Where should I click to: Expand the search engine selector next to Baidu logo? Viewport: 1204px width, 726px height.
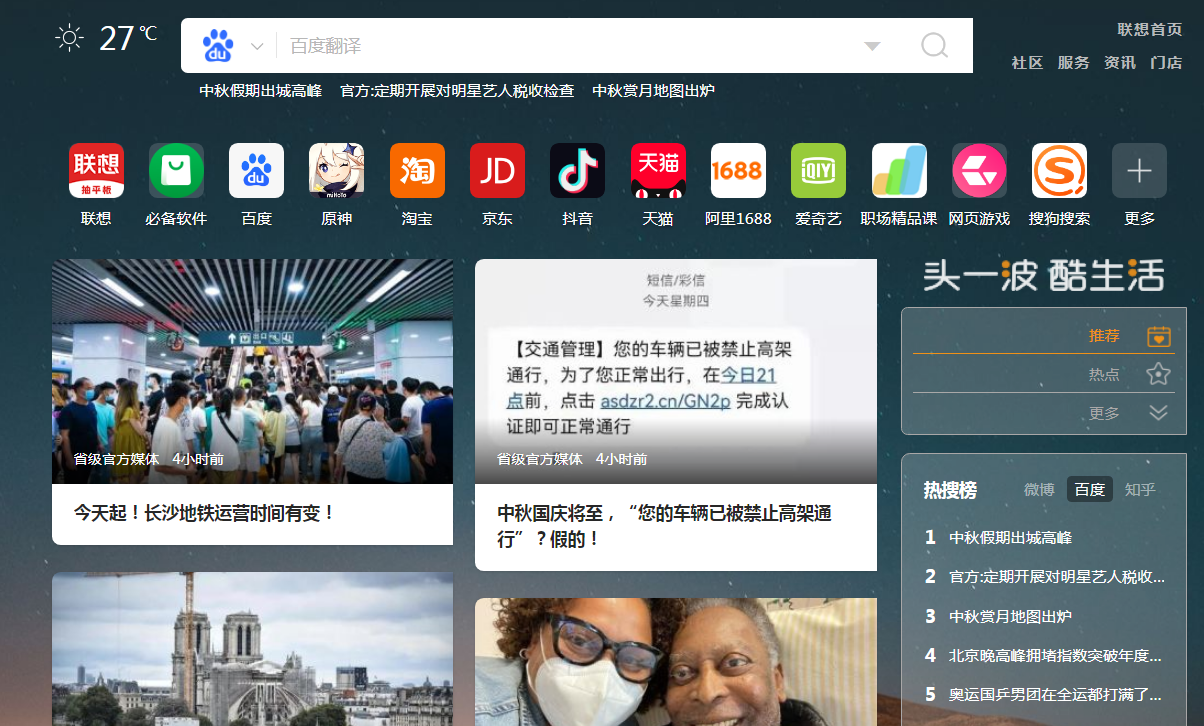[x=257, y=47]
